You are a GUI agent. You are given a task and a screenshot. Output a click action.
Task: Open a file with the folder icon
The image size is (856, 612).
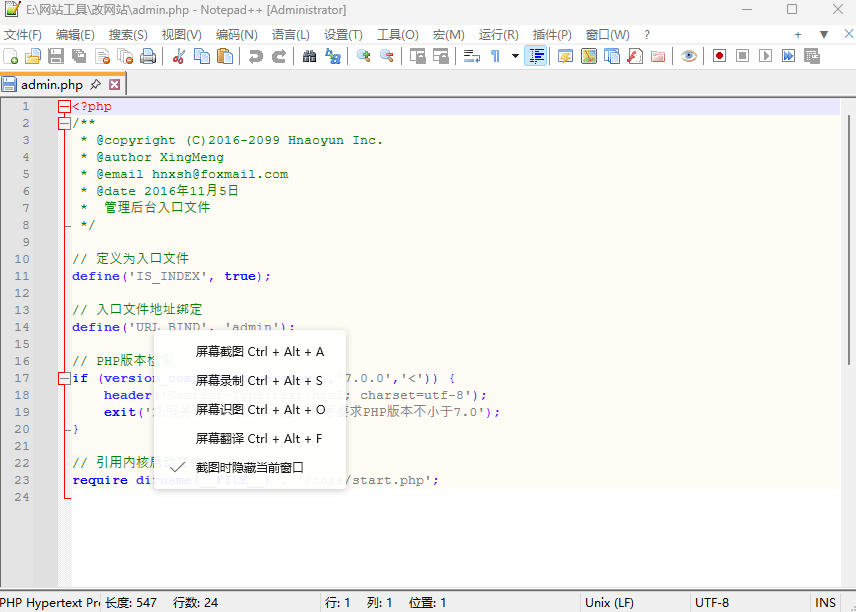(33, 56)
